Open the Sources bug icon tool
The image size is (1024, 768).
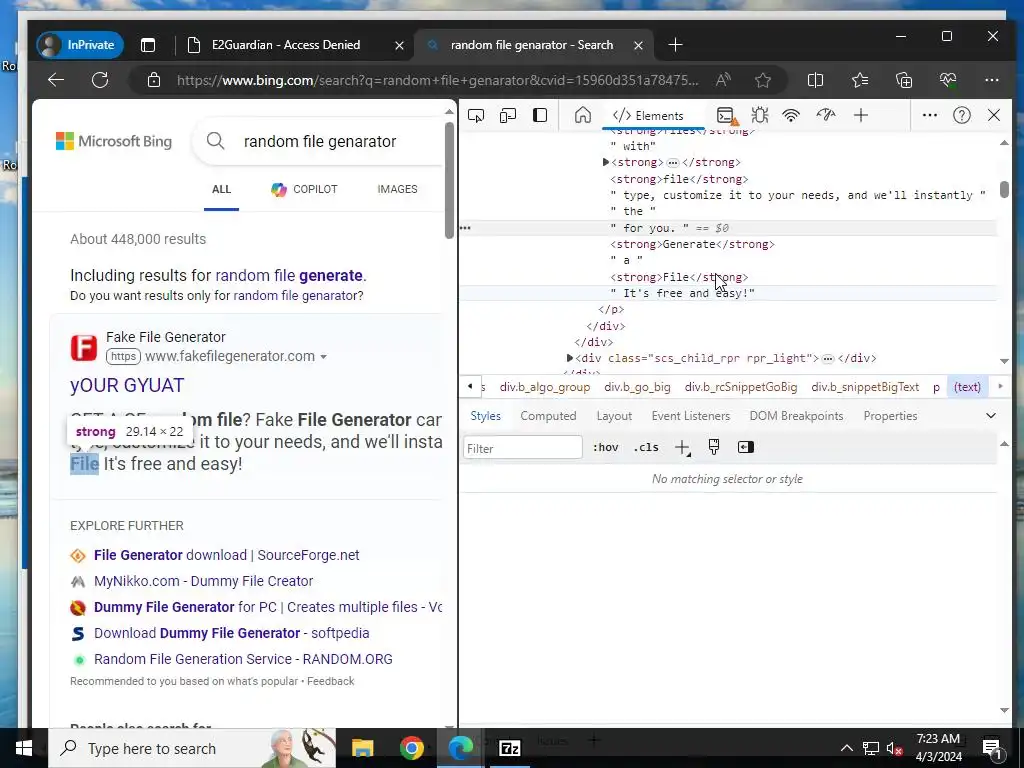point(760,116)
